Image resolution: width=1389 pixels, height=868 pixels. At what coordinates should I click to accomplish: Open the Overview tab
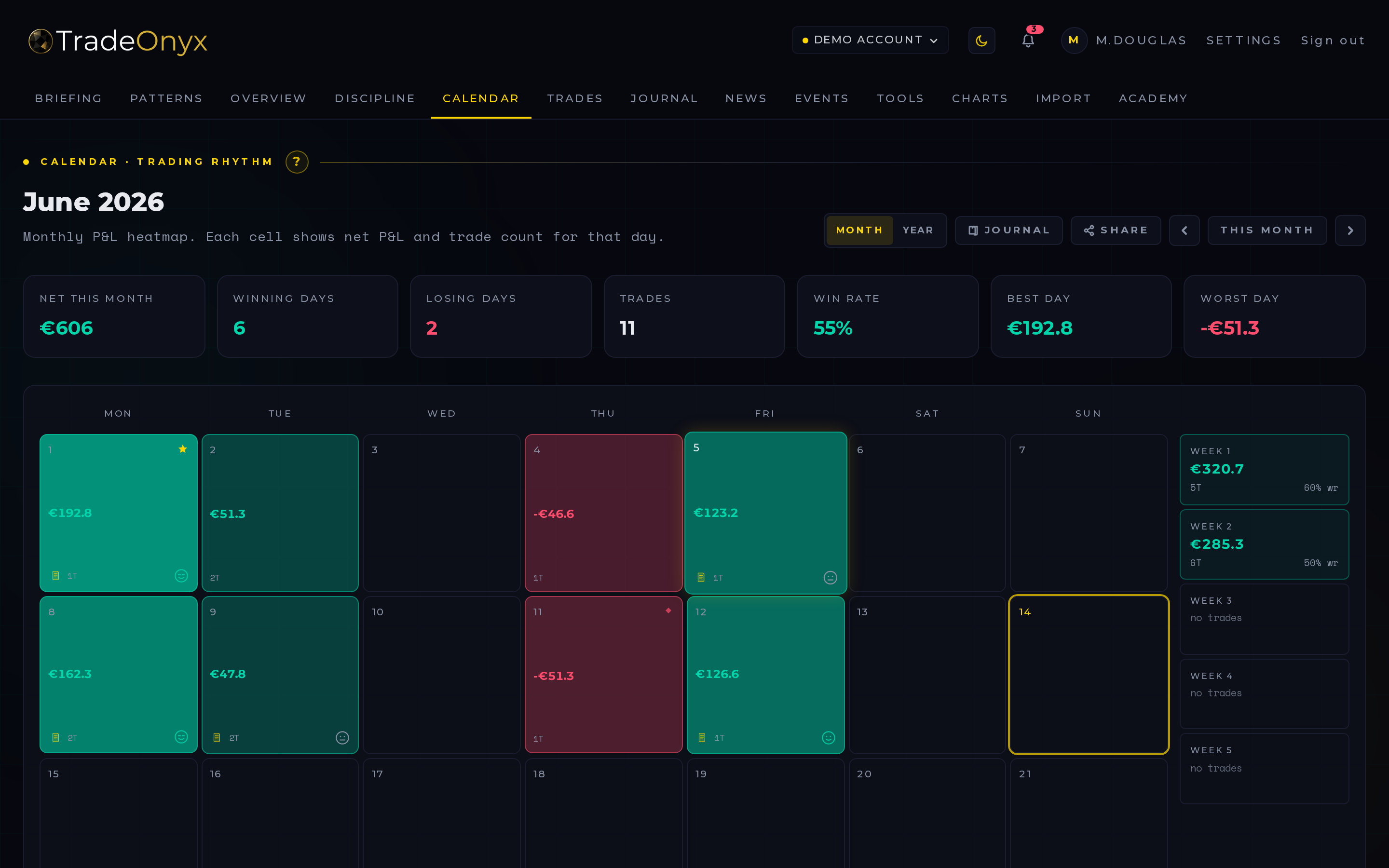pyautogui.click(x=269, y=98)
